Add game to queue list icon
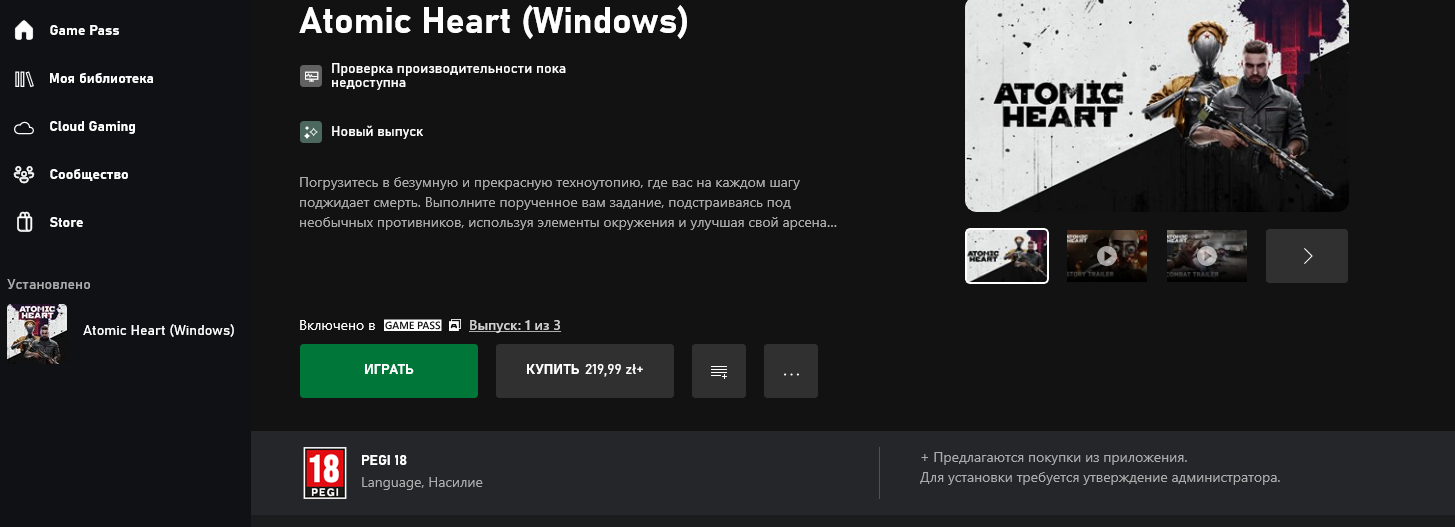This screenshot has height=527, width=1455. [719, 371]
